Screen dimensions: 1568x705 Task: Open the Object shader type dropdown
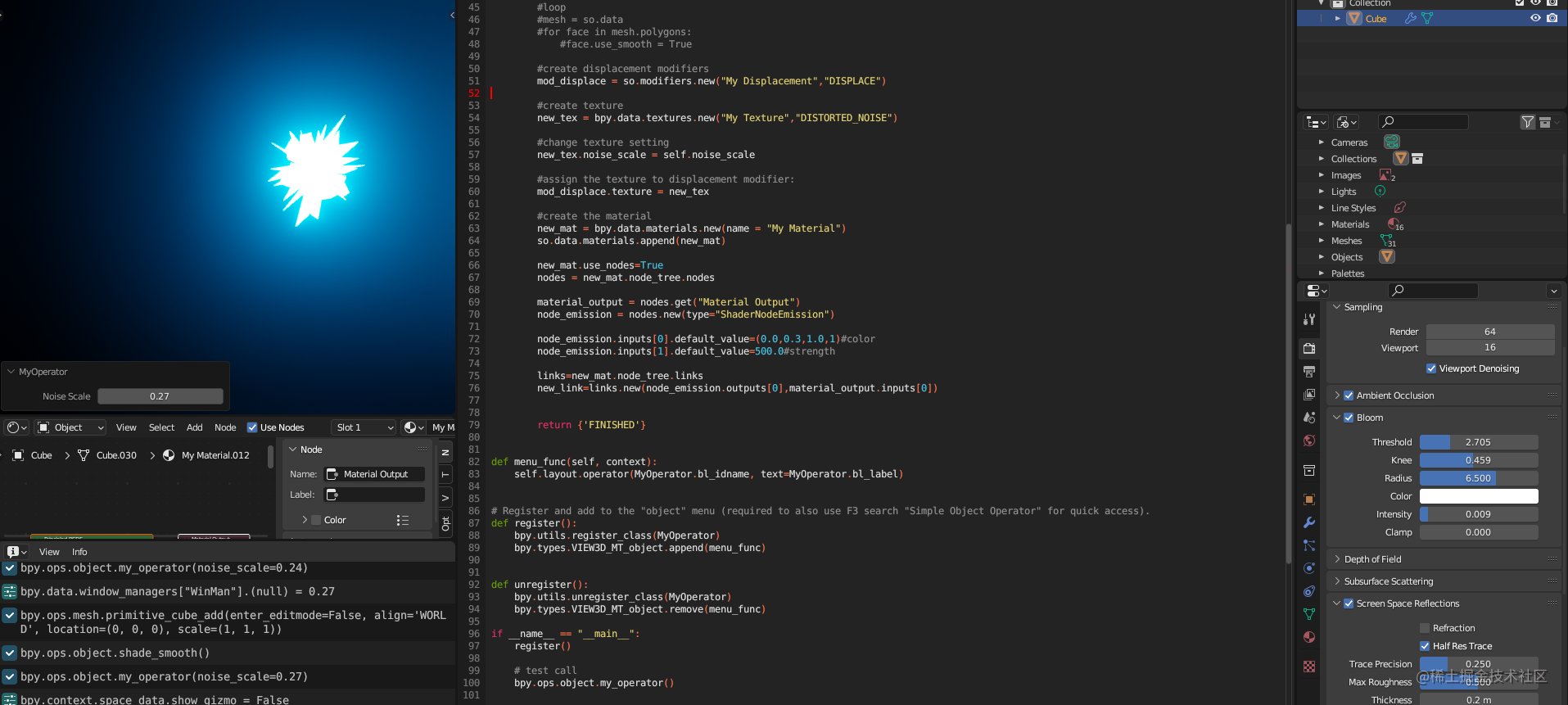(70, 427)
